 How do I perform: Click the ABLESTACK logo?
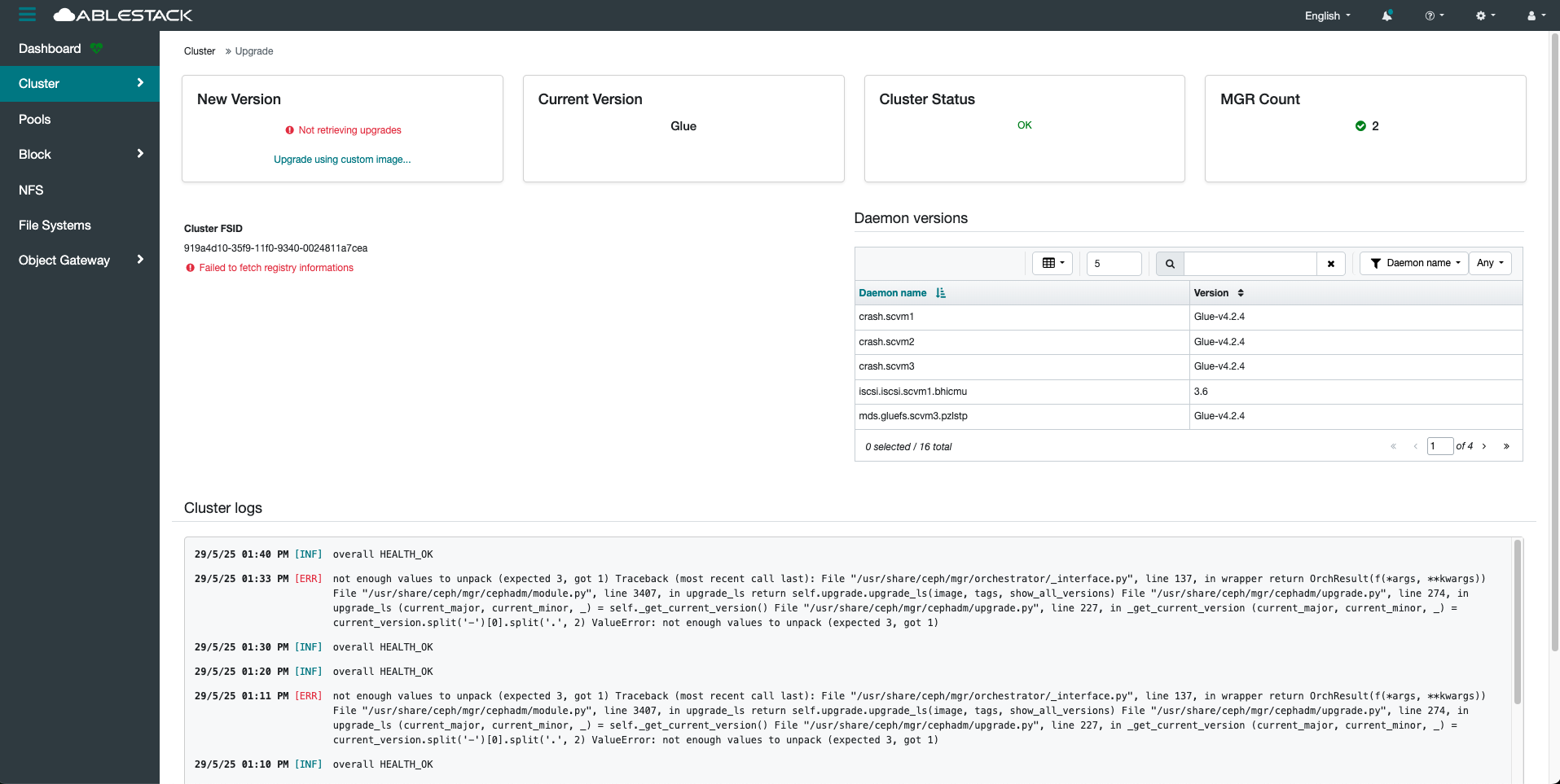[x=123, y=15]
